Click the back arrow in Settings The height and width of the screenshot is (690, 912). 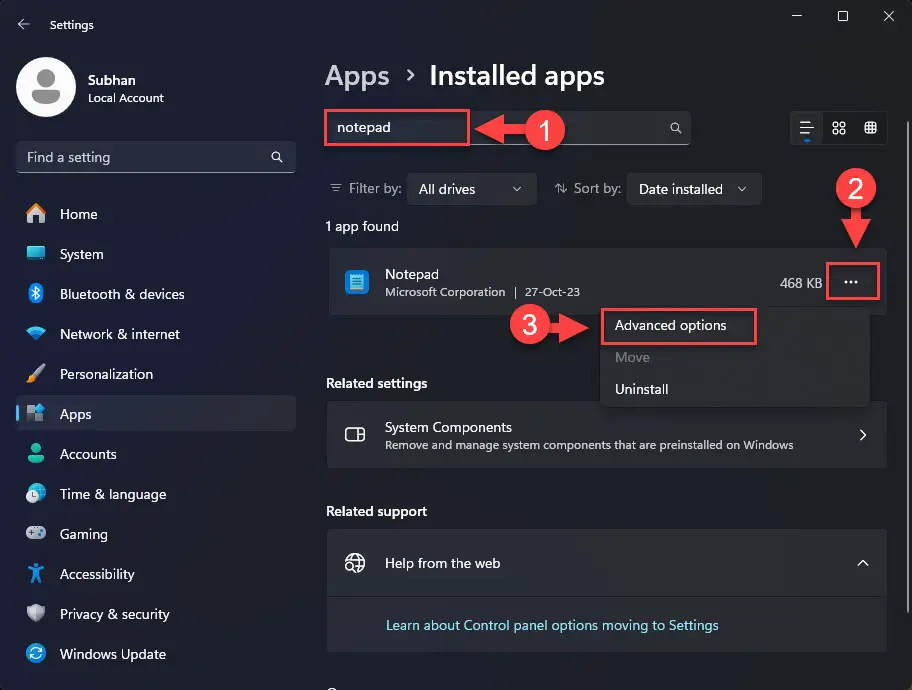tap(24, 24)
